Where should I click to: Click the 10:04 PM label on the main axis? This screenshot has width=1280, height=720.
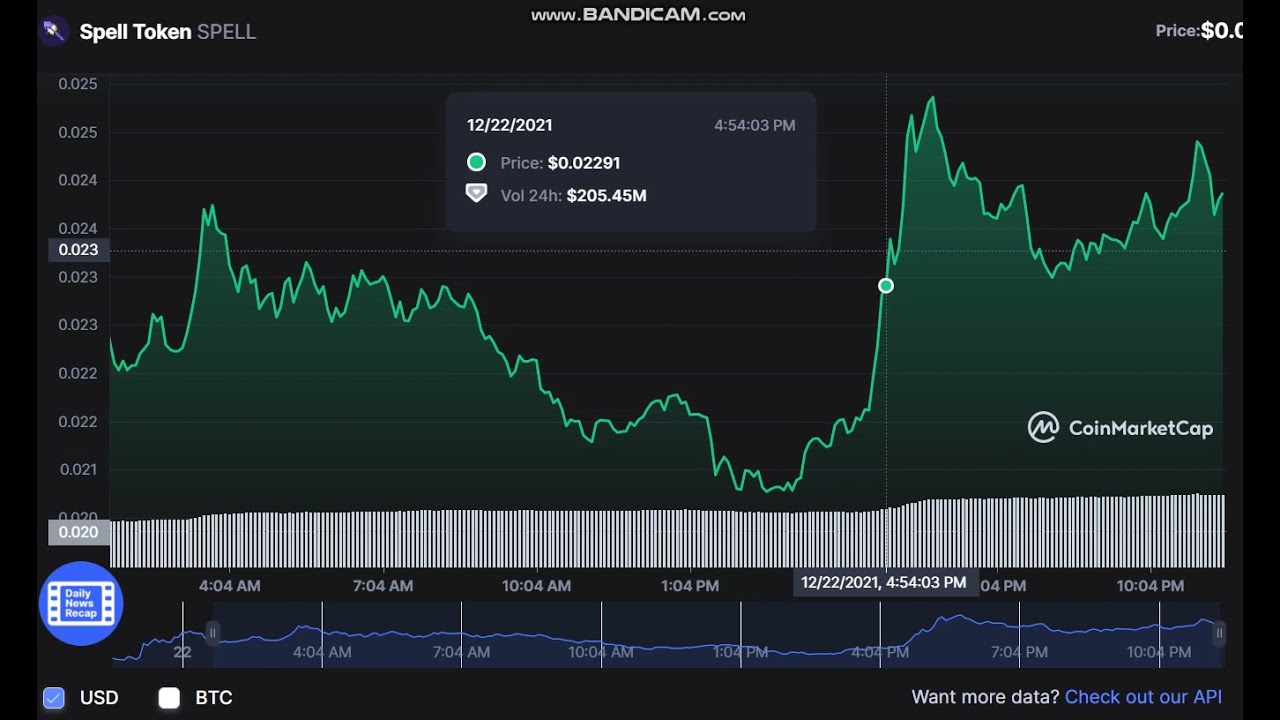[1150, 586]
